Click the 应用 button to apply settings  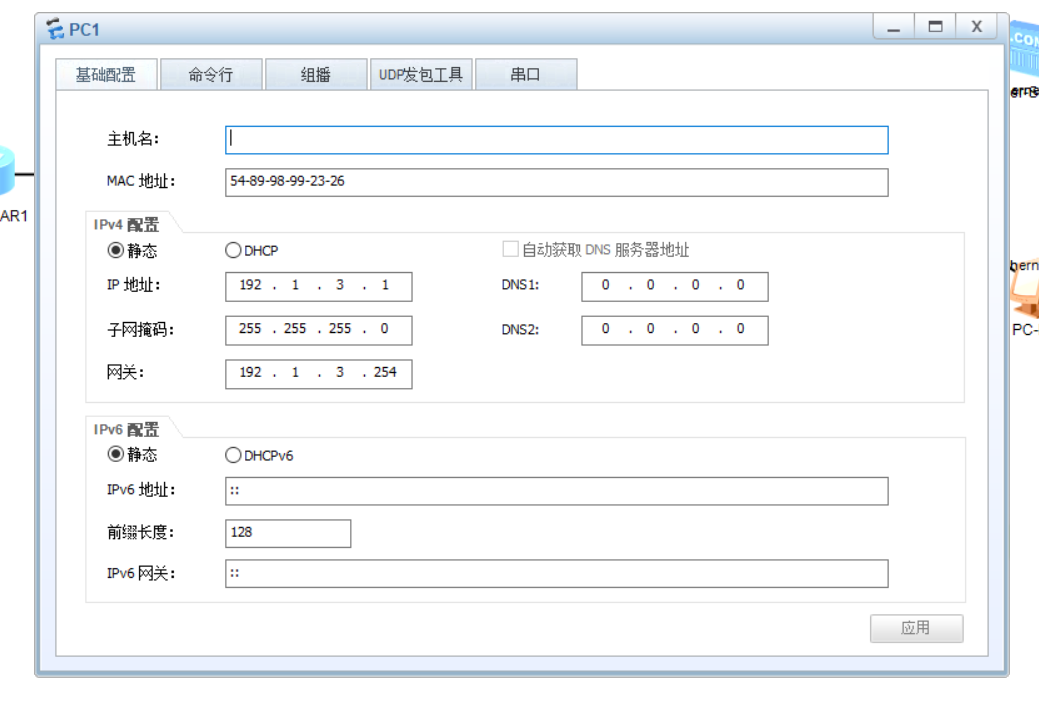916,628
